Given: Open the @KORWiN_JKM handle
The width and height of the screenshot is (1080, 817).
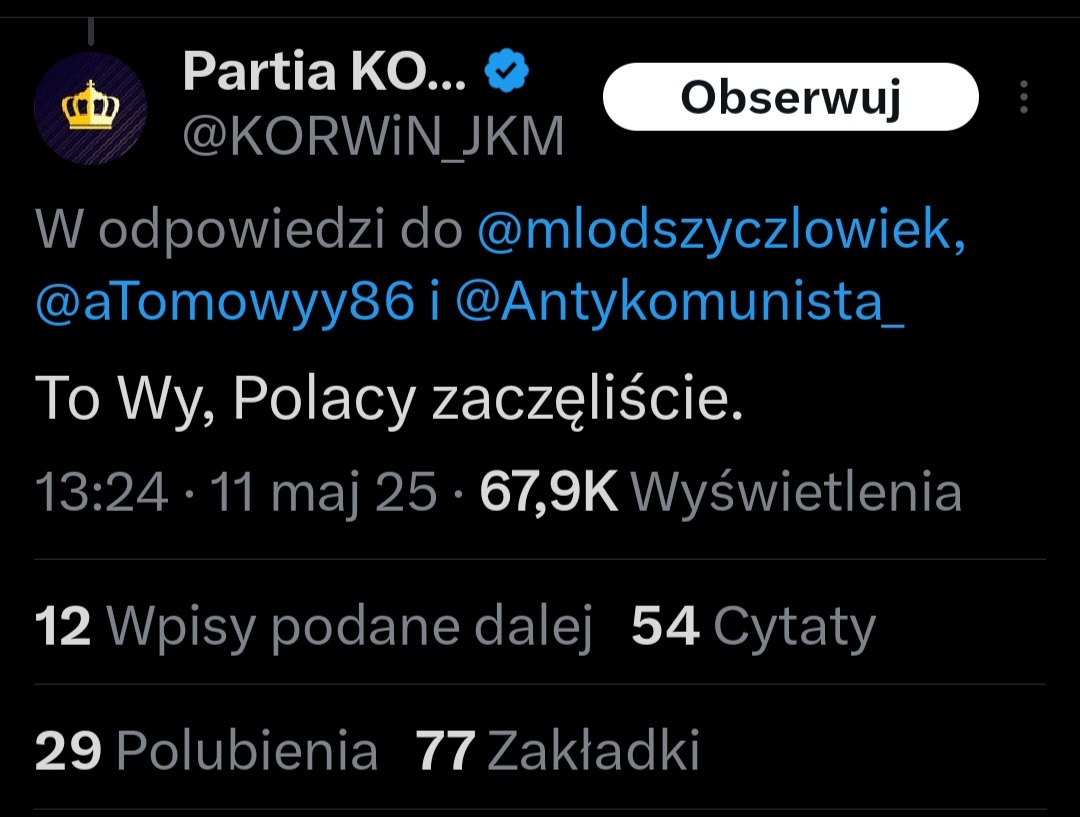Looking at the screenshot, I should pyautogui.click(x=373, y=136).
